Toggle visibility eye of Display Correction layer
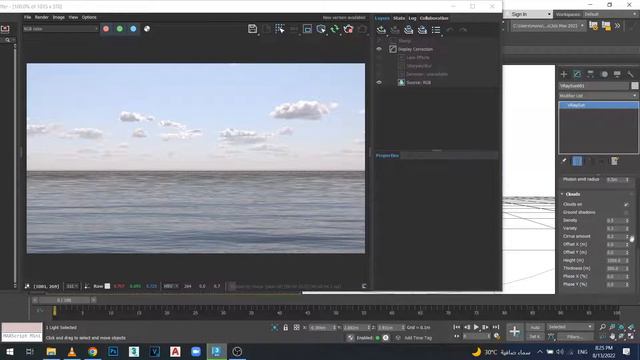Viewport: 640px width, 360px height. pos(379,49)
